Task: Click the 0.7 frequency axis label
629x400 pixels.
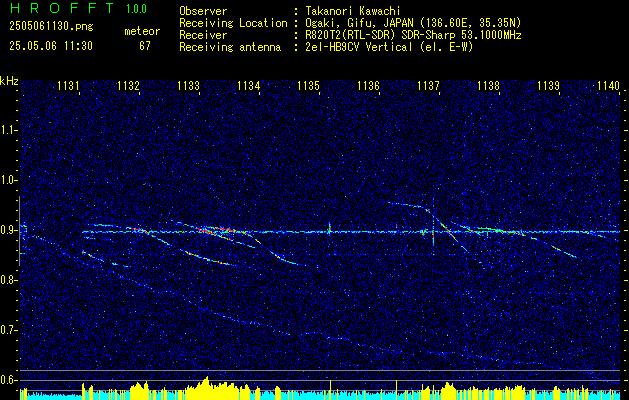Action: click(8, 330)
